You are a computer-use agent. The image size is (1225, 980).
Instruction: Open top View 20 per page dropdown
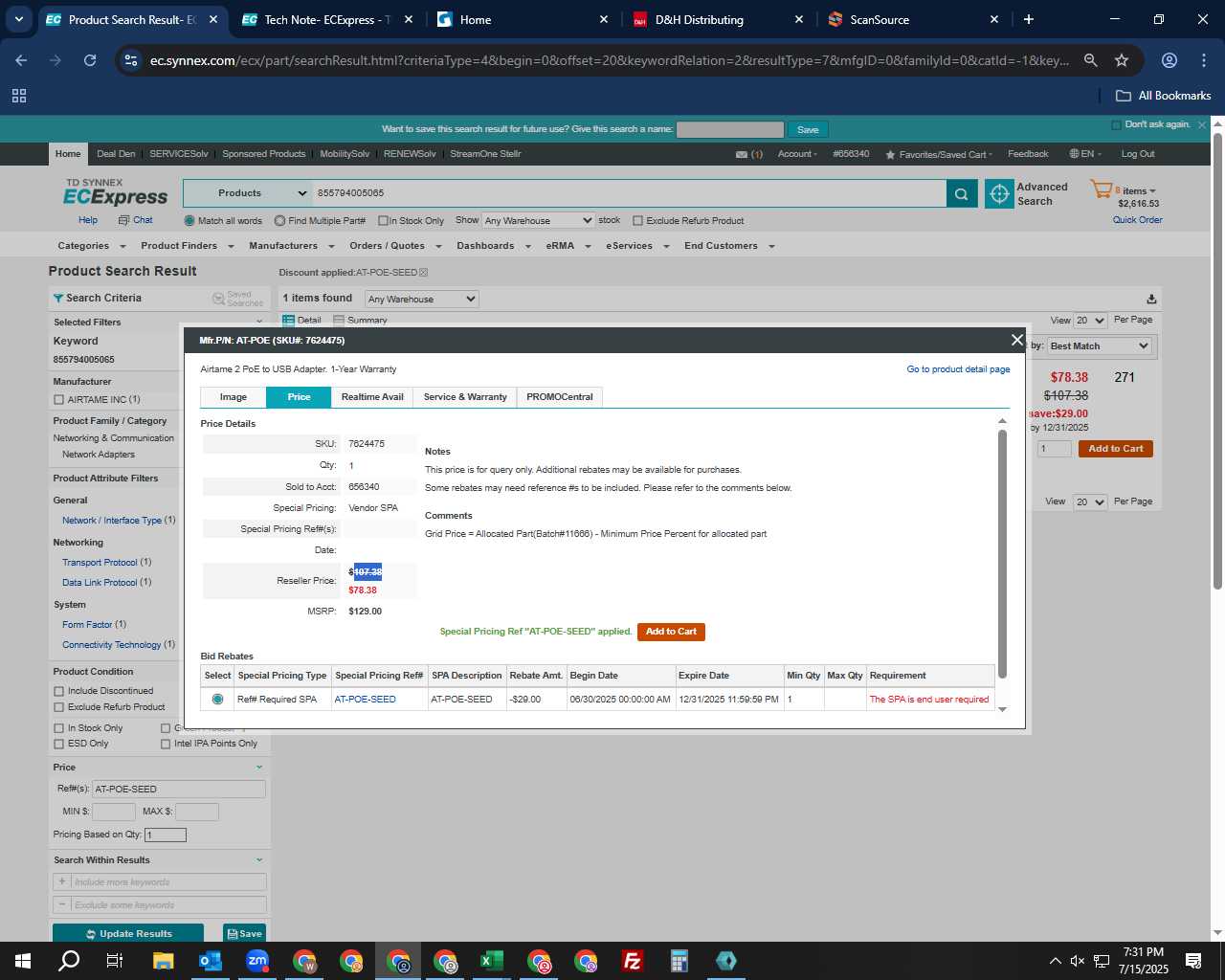coord(1090,321)
